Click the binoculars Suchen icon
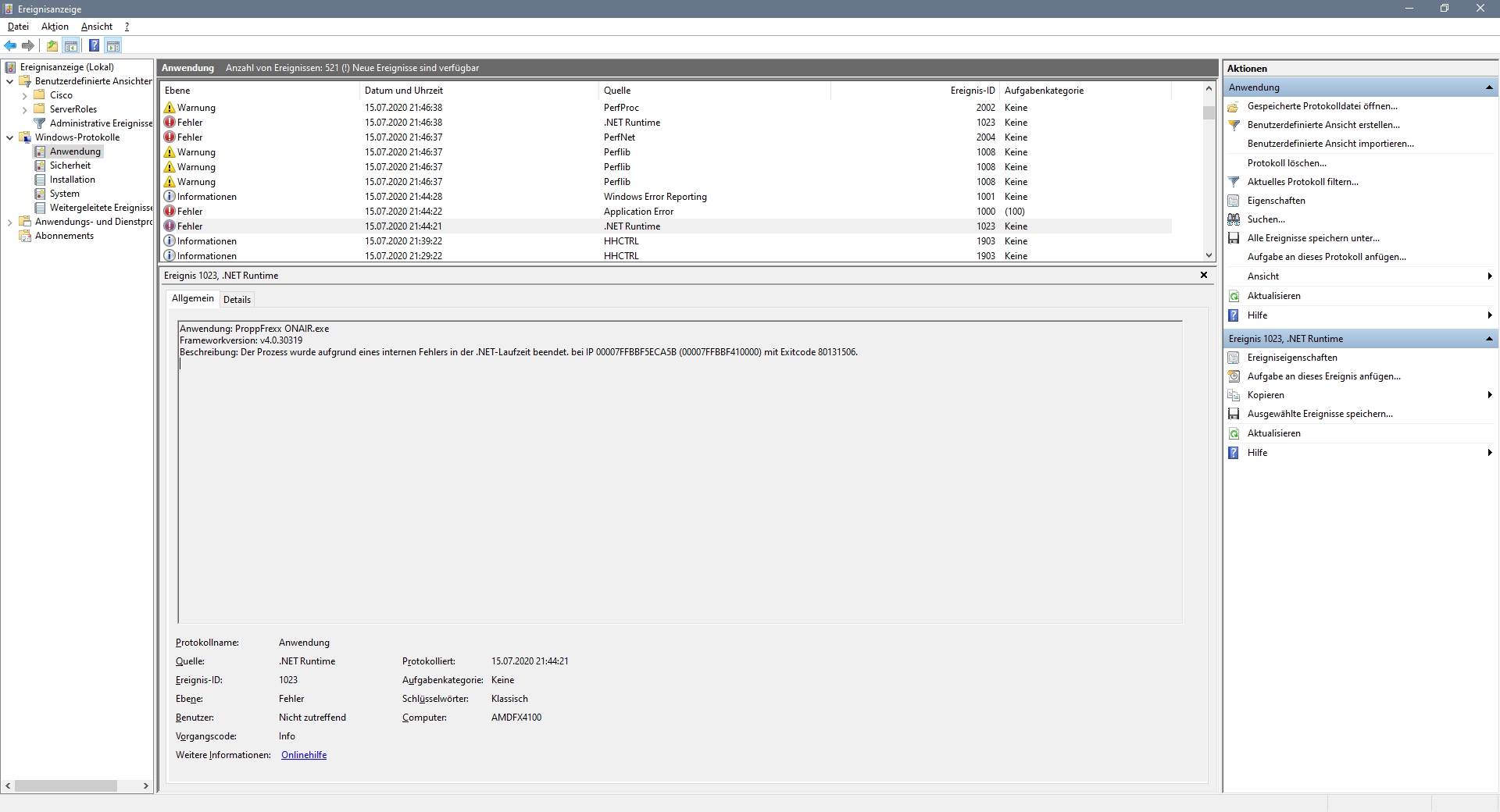 [1234, 219]
